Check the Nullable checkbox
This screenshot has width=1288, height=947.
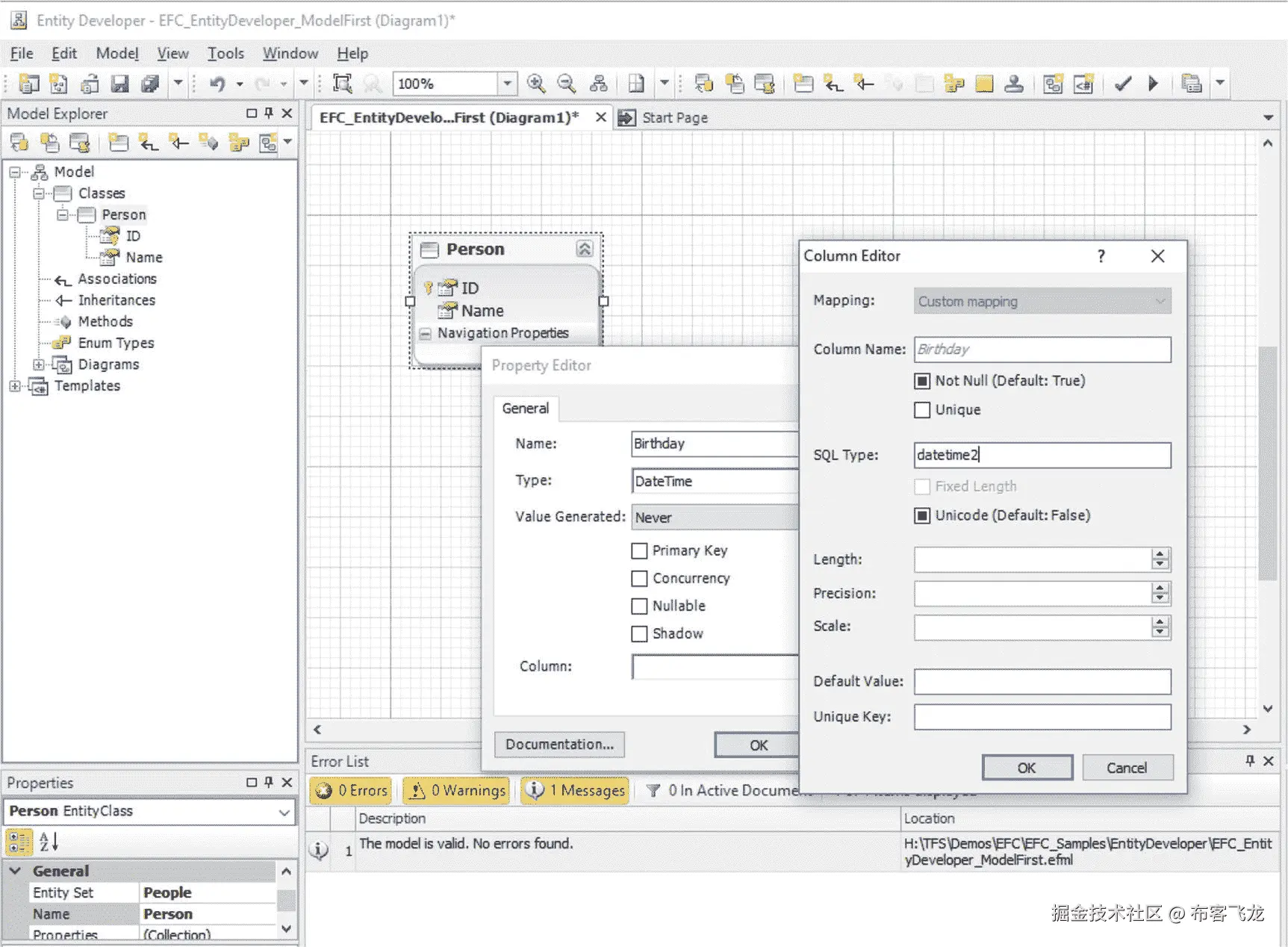click(x=639, y=606)
